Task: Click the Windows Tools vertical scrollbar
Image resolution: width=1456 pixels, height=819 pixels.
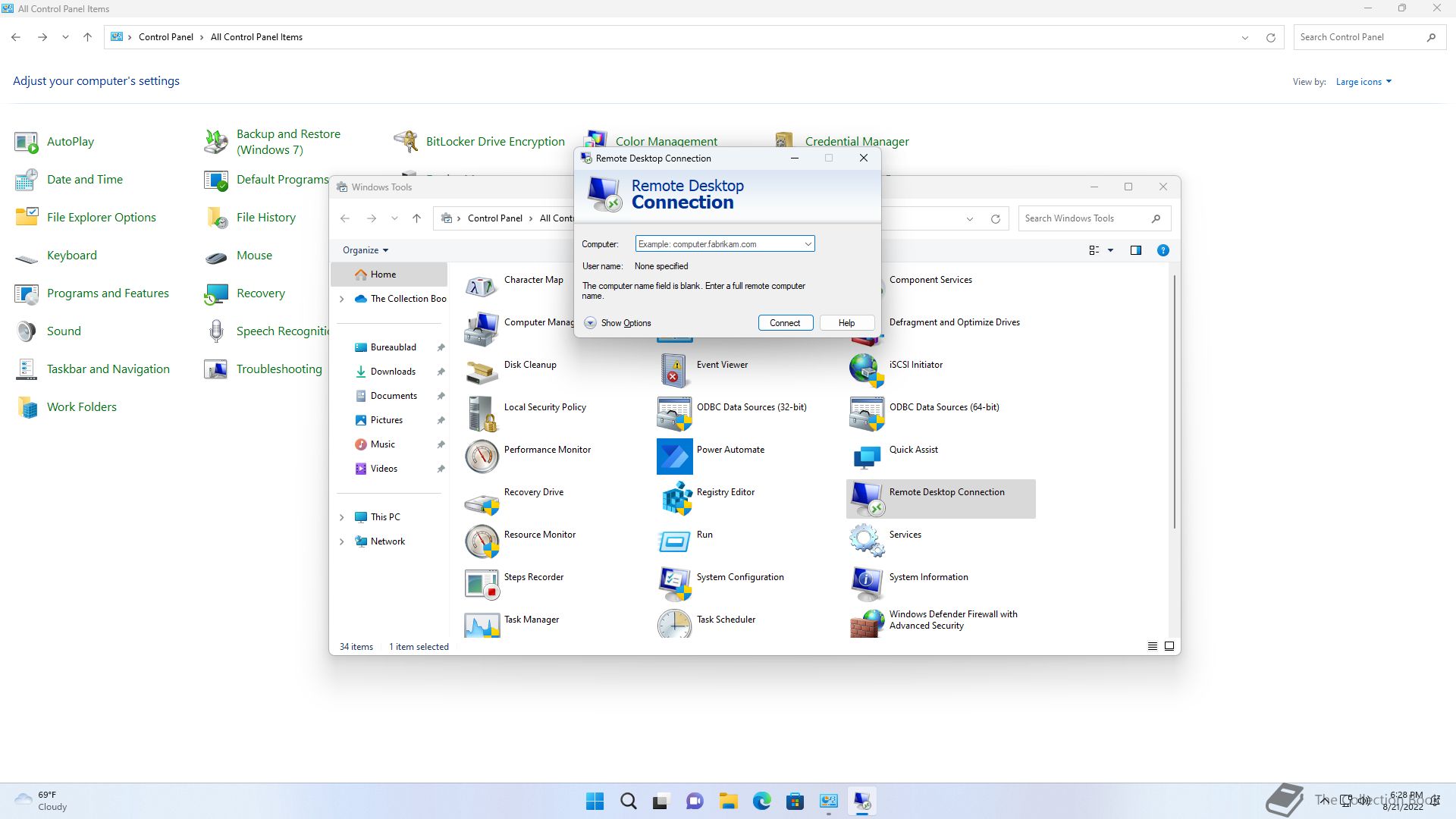Action: 1174,402
